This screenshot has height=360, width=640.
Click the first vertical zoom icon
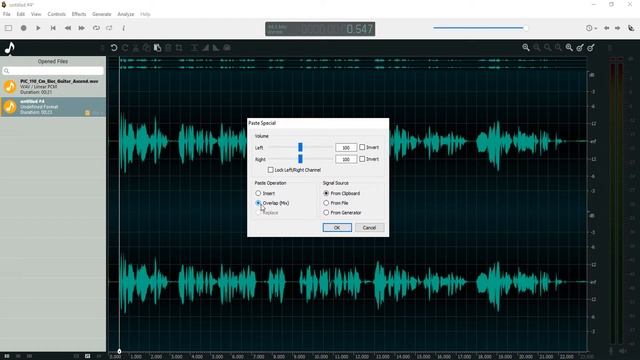pyautogui.click(x=580, y=48)
